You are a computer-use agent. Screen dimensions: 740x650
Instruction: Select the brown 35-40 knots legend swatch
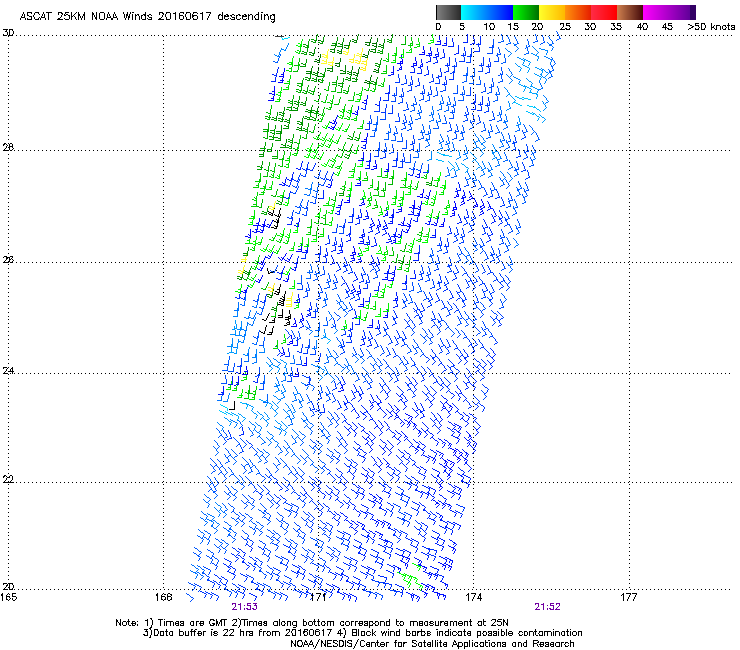pyautogui.click(x=630, y=12)
